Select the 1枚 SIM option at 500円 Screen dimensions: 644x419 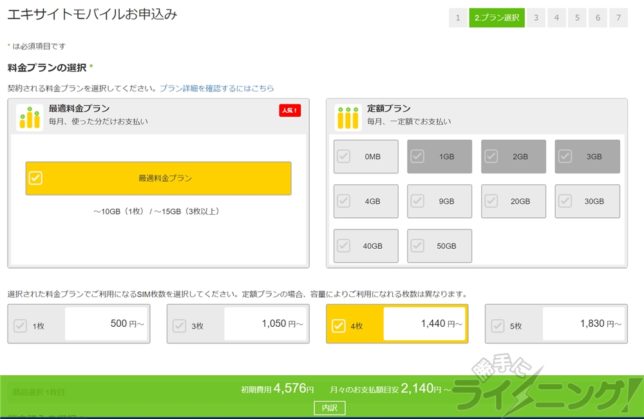[x=79, y=324]
